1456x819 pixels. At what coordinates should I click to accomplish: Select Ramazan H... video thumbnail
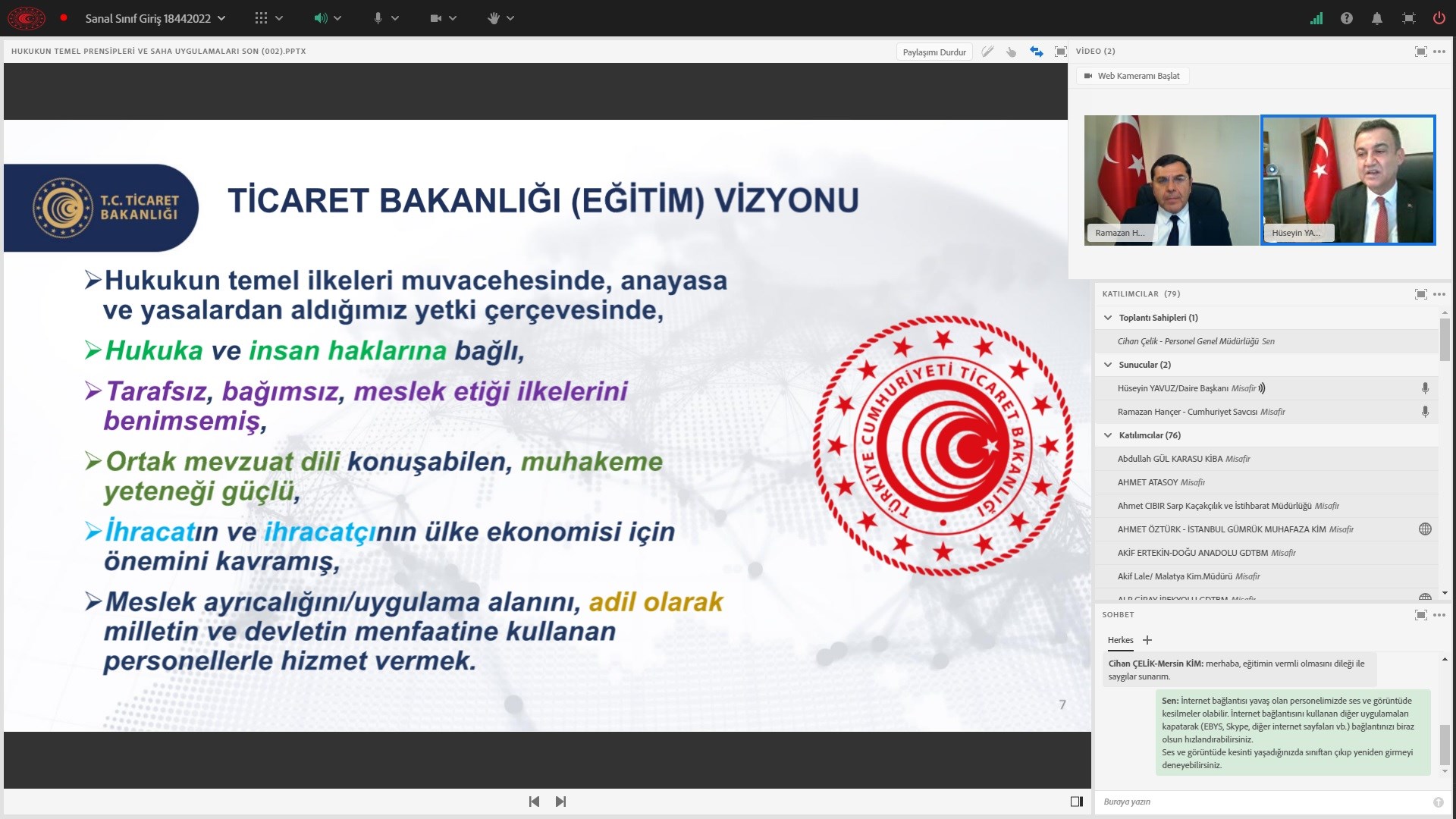pos(1172,180)
